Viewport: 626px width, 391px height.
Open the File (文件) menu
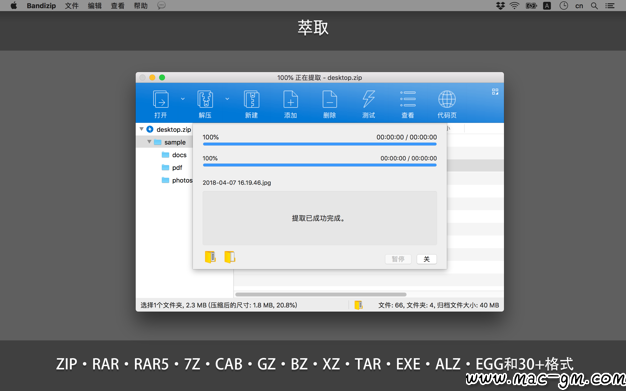pyautogui.click(x=71, y=6)
